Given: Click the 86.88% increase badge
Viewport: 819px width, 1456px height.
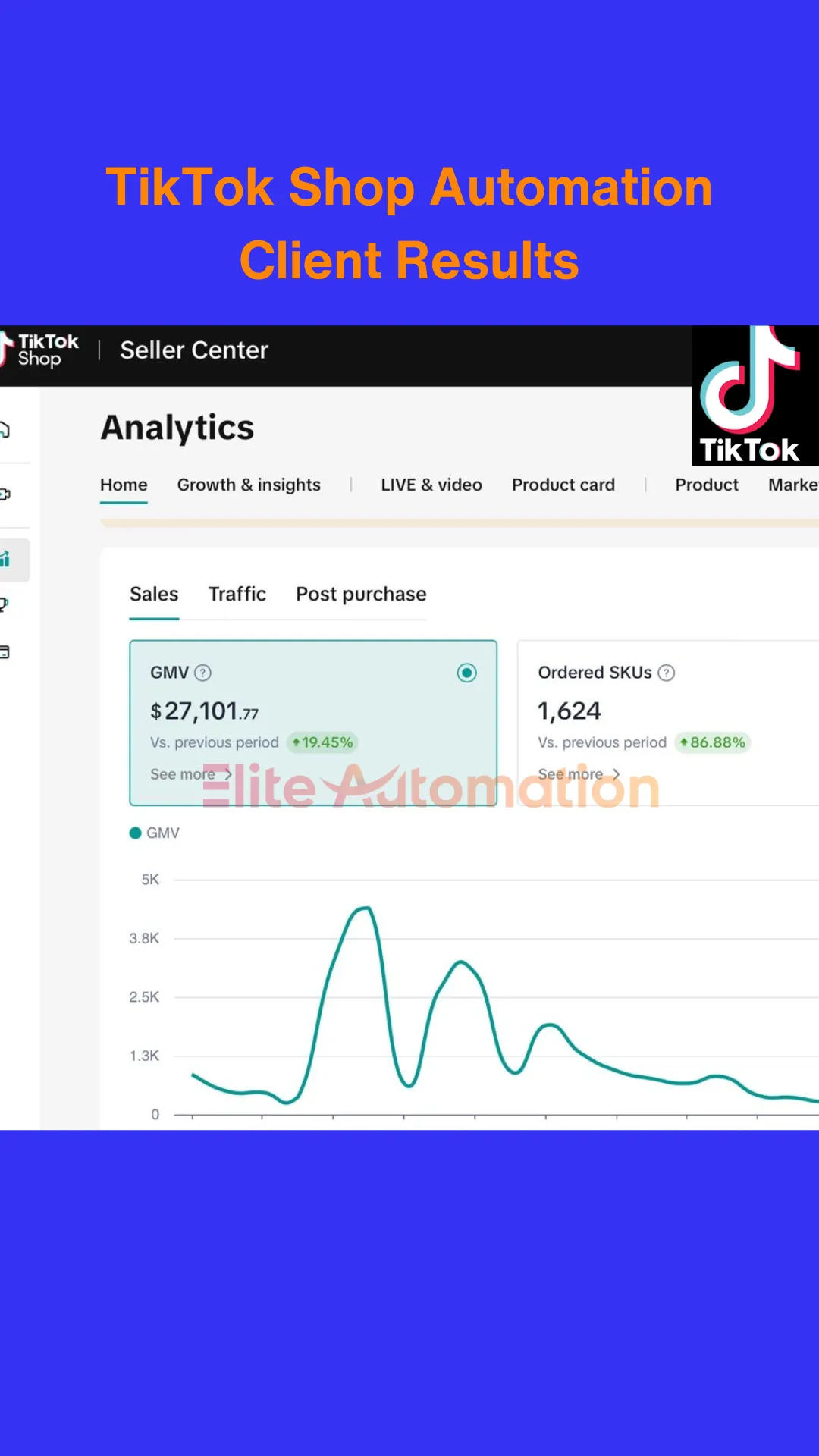Looking at the screenshot, I should pos(713,742).
